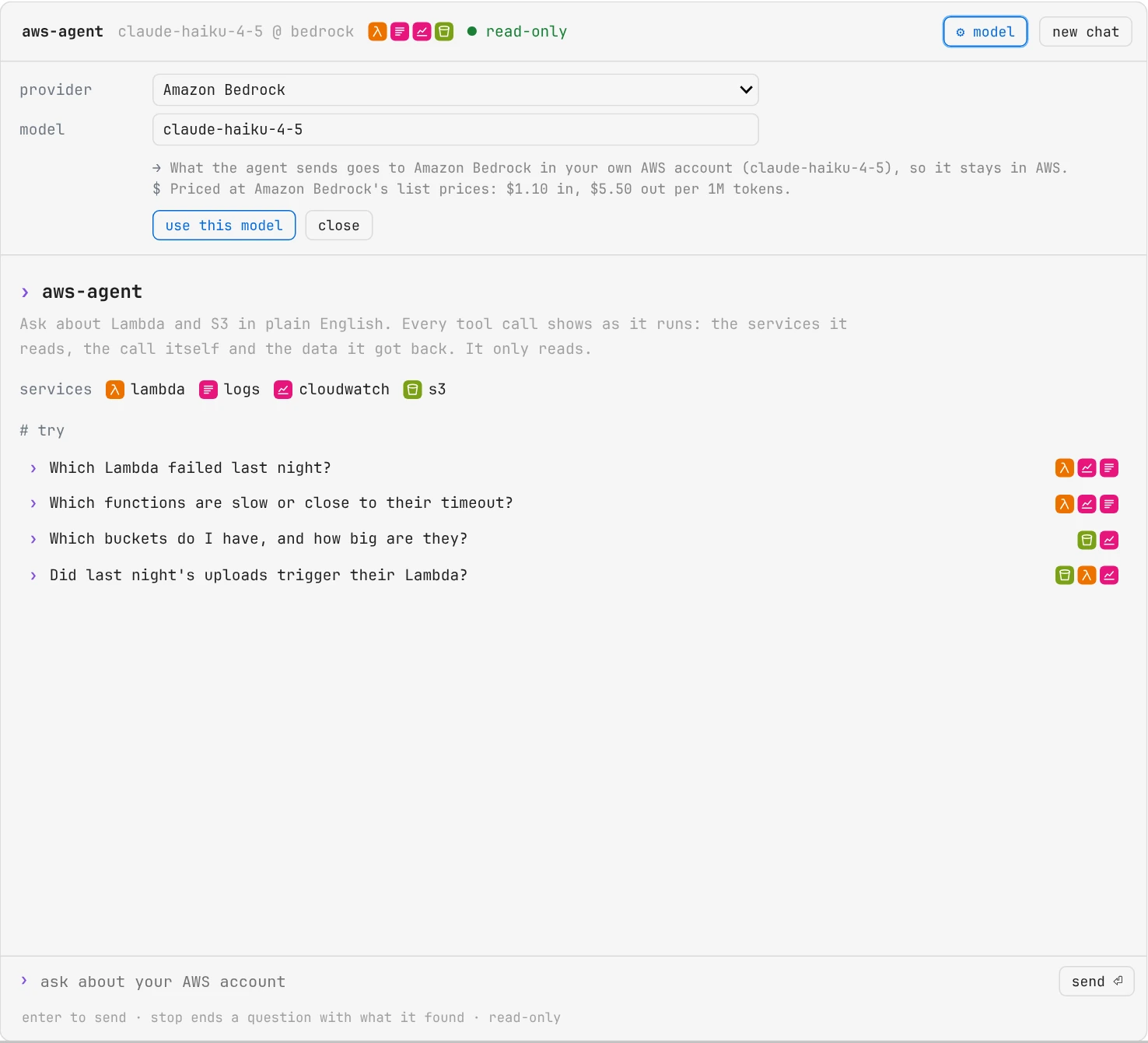Click the cloudwatch icon in the services row
The image size is (1148, 1043).
click(283, 390)
